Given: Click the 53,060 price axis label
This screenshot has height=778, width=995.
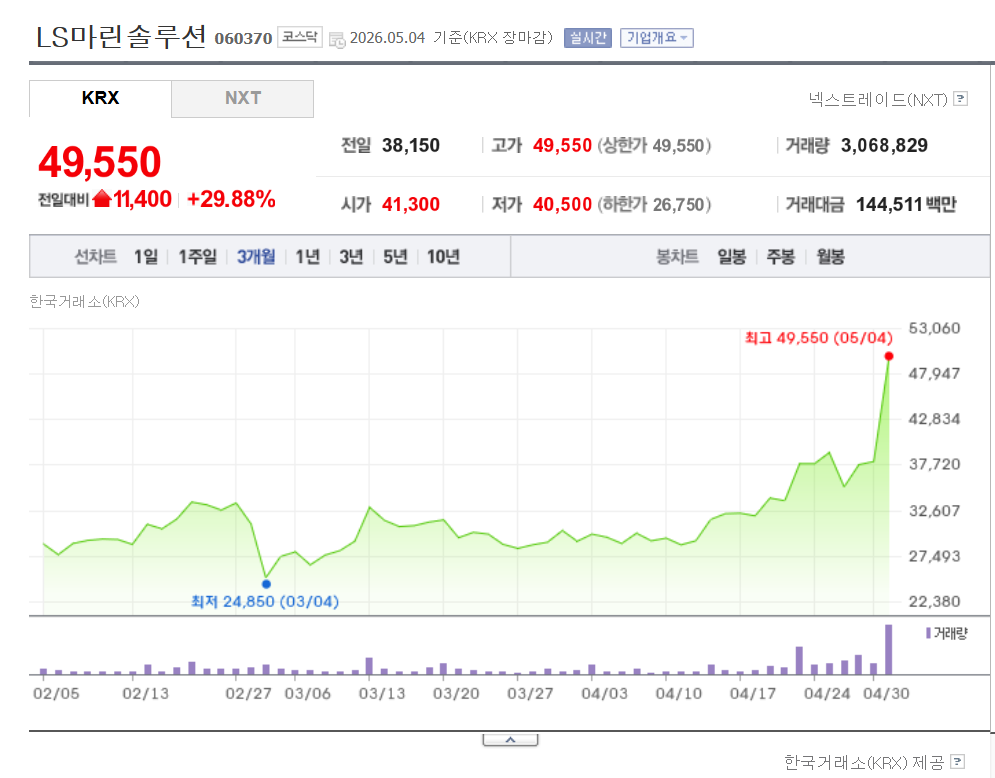Looking at the screenshot, I should point(934,328).
